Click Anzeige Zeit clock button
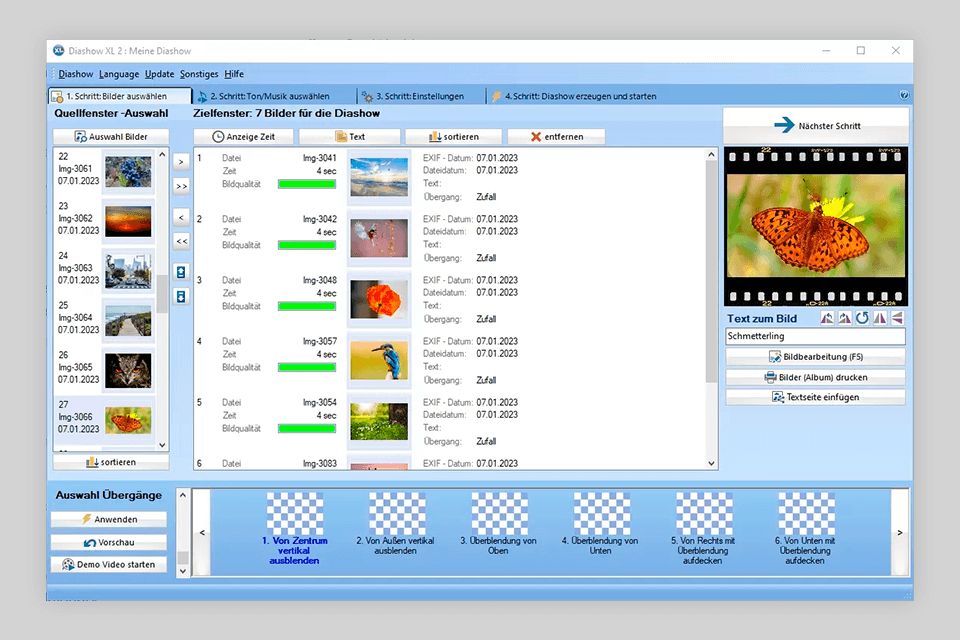The width and height of the screenshot is (960, 640). tap(244, 137)
